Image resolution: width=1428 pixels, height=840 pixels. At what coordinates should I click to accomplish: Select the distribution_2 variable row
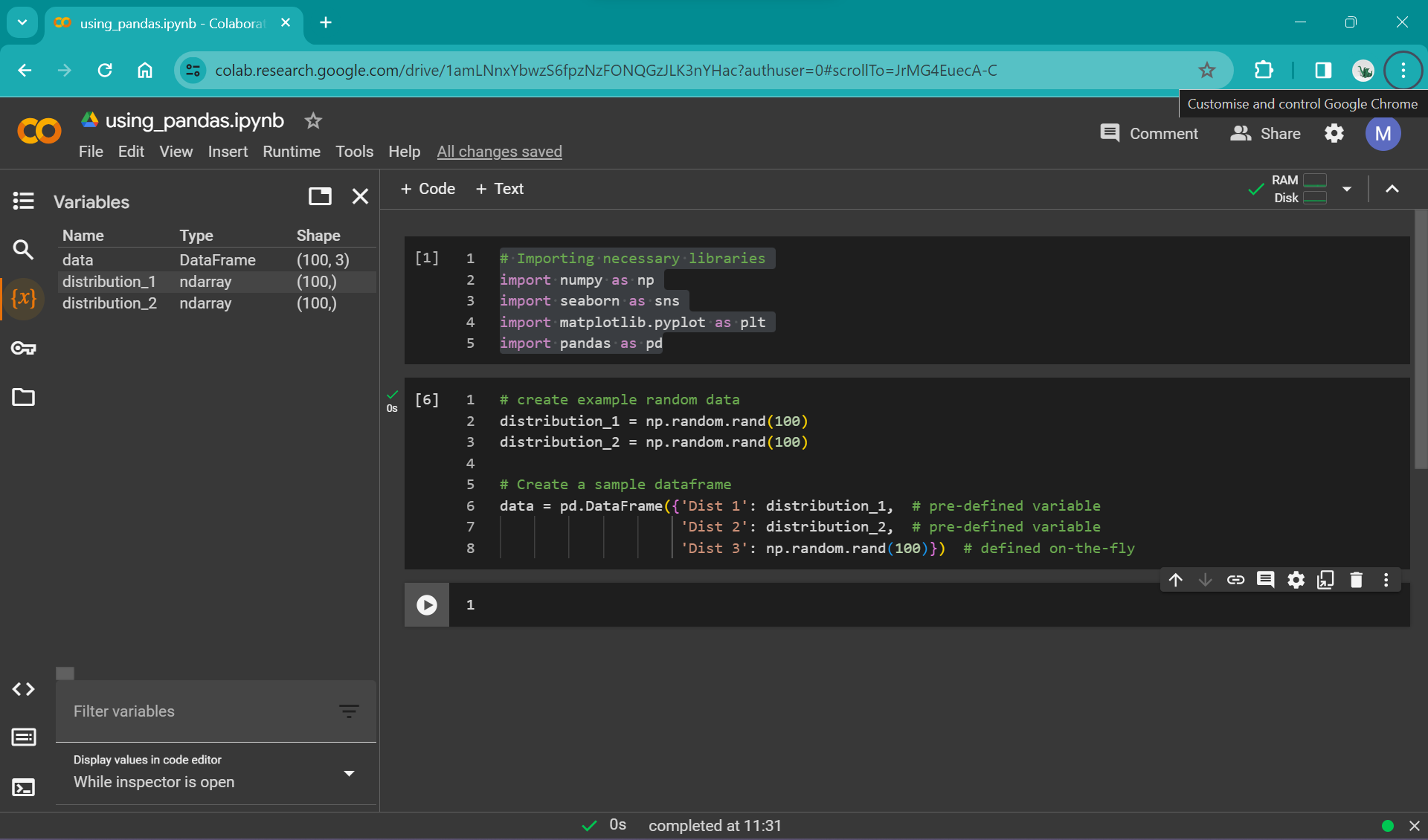tap(216, 303)
